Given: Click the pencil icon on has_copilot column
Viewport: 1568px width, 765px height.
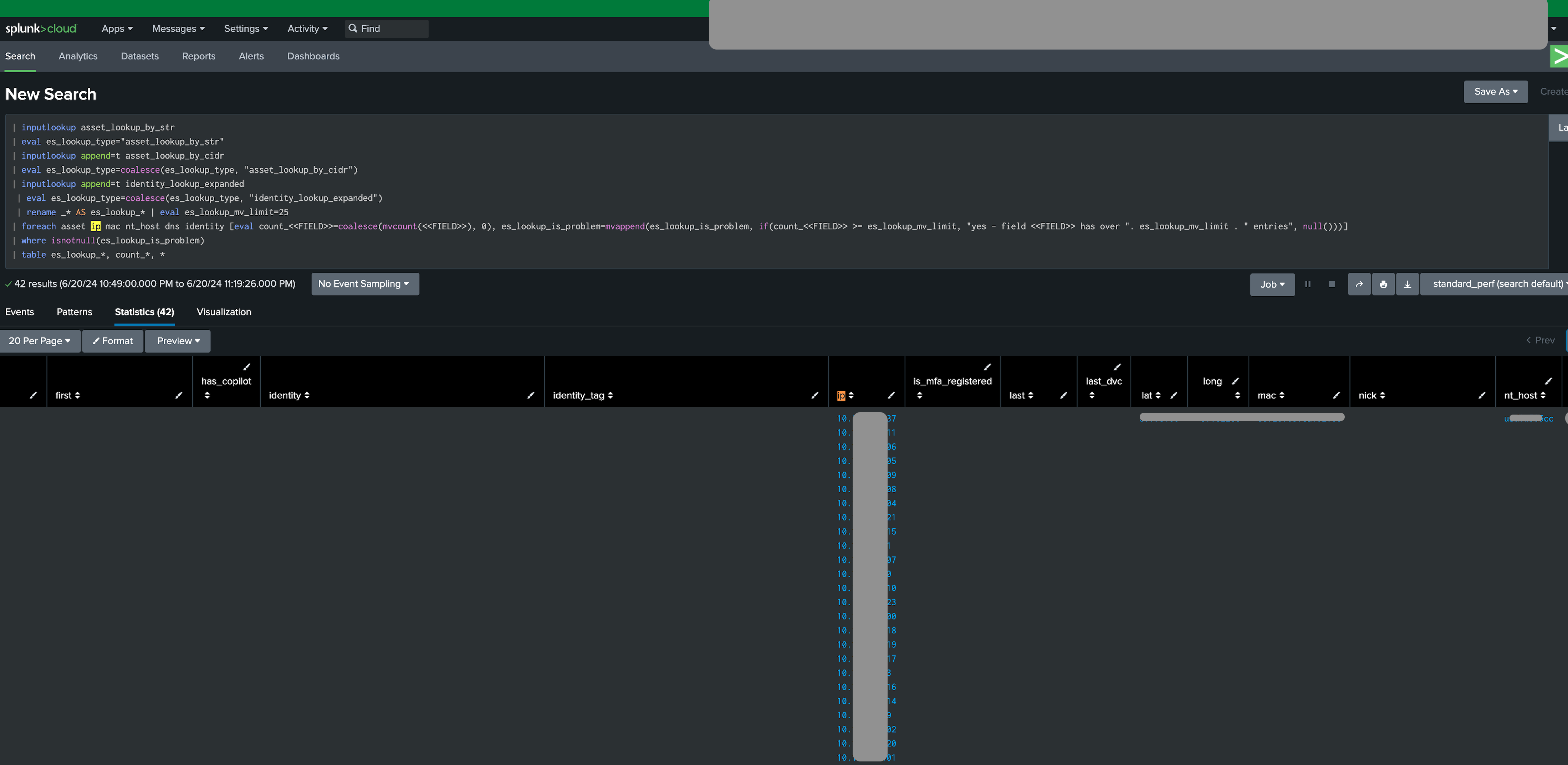Looking at the screenshot, I should click(246, 367).
